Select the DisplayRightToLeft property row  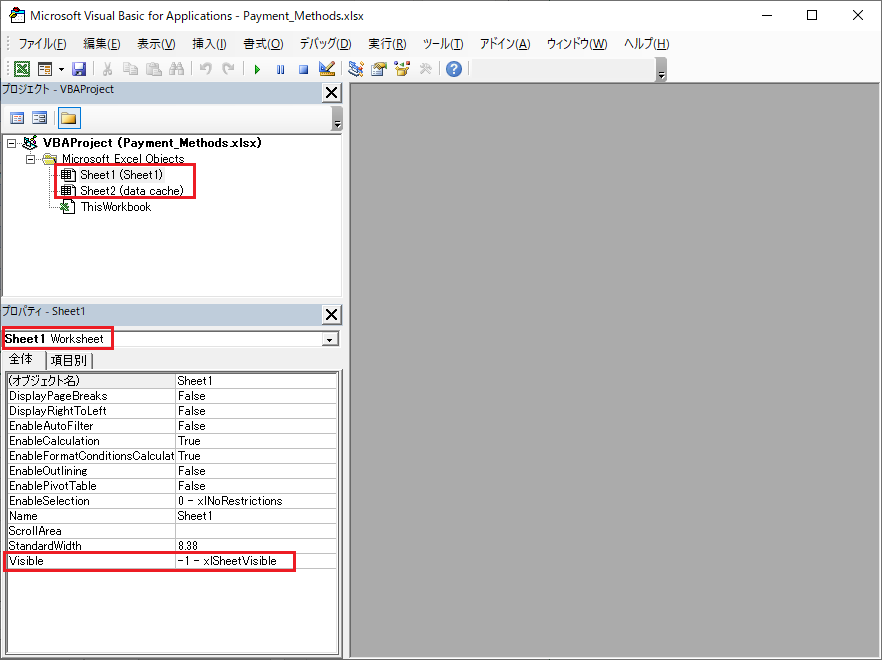coord(172,411)
